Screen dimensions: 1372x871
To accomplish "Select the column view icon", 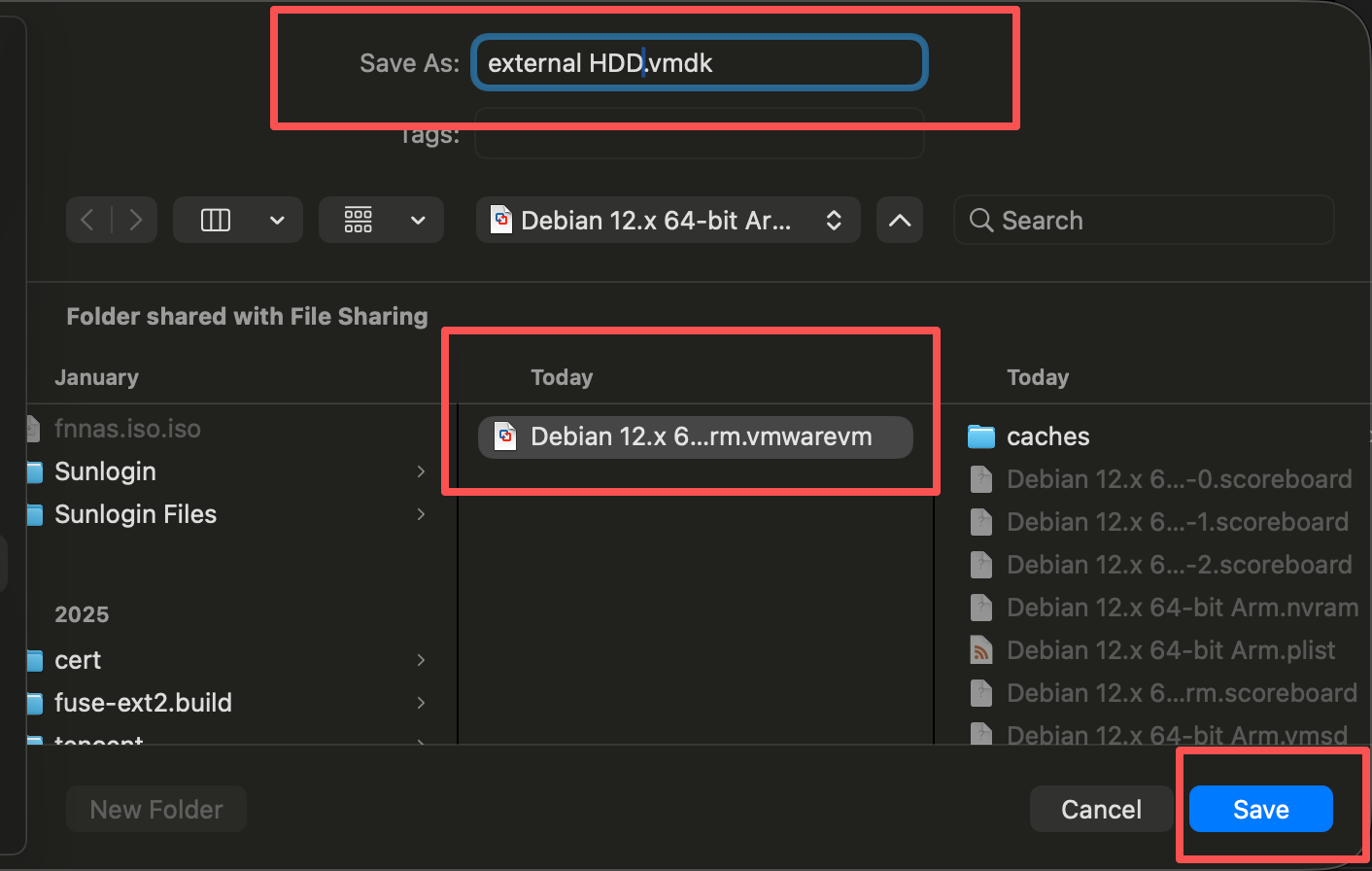I will 216,221.
